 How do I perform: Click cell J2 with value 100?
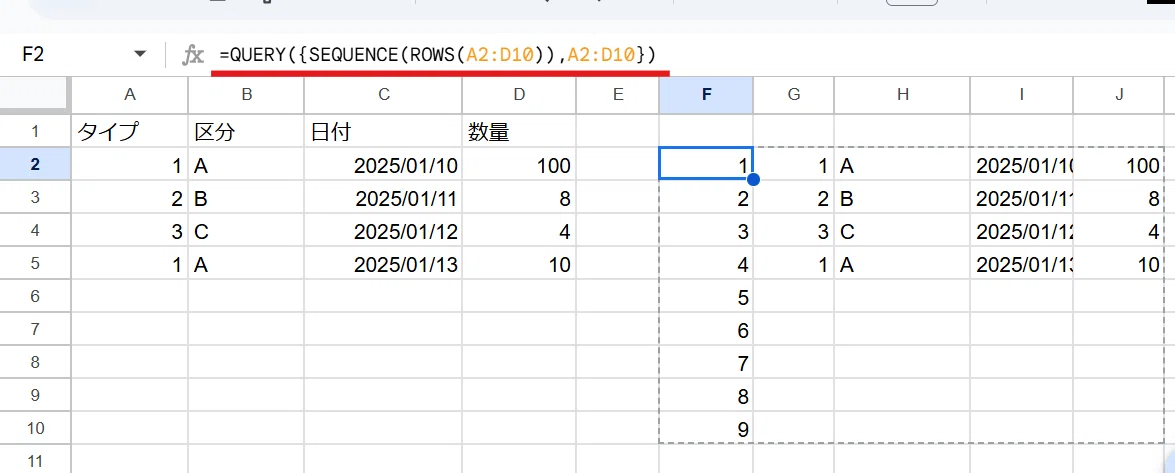(1119, 164)
